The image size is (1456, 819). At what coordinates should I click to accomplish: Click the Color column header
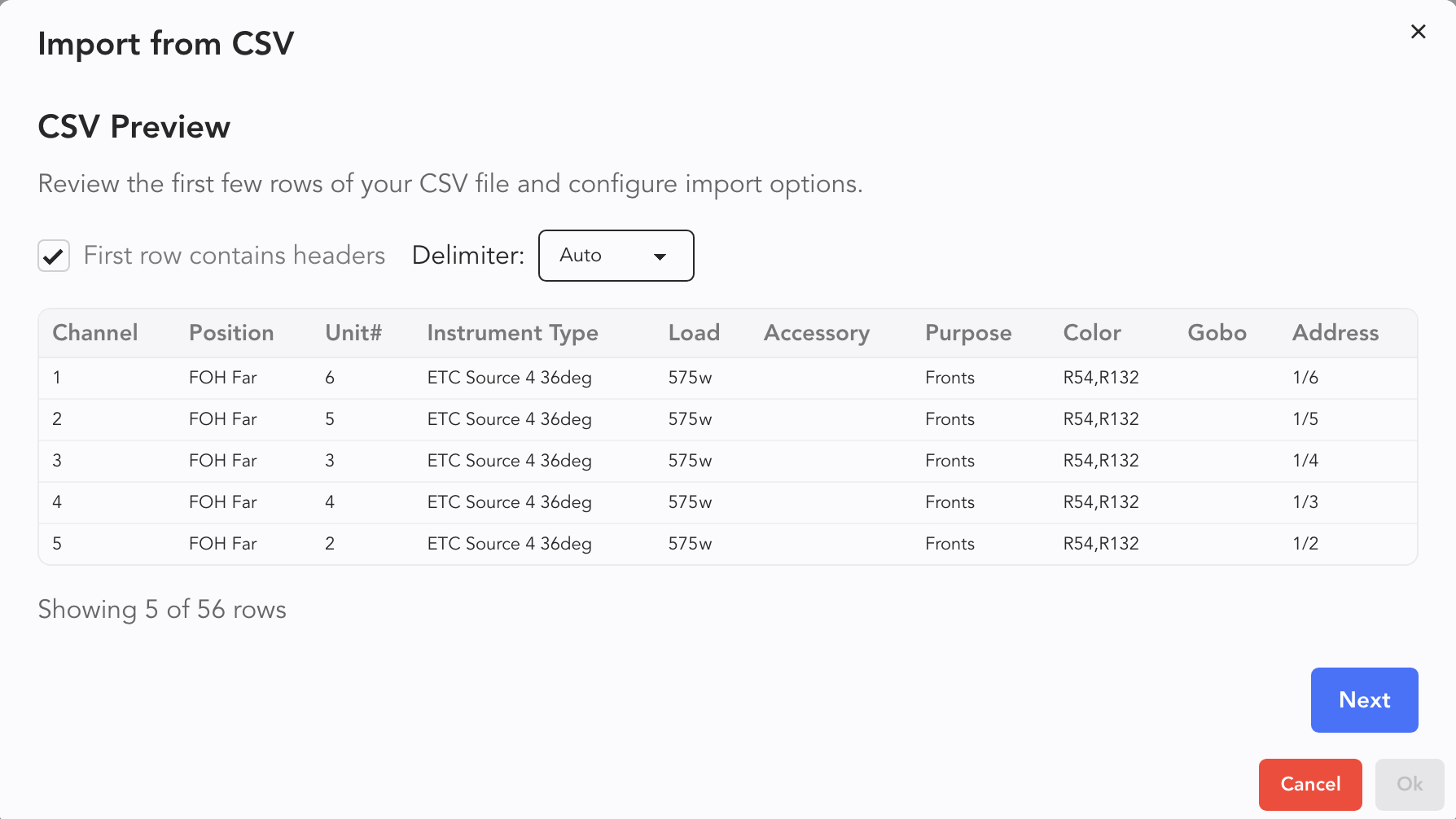pyautogui.click(x=1092, y=333)
